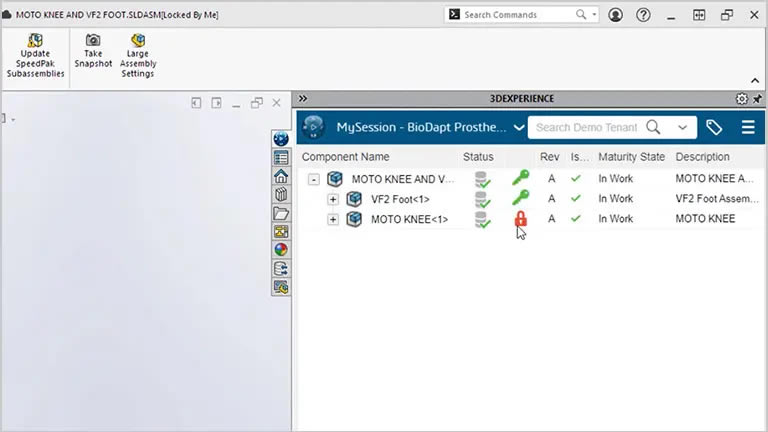
Task: Open the hamburger menu in 3DEXPERIENCE panel
Action: tap(748, 127)
